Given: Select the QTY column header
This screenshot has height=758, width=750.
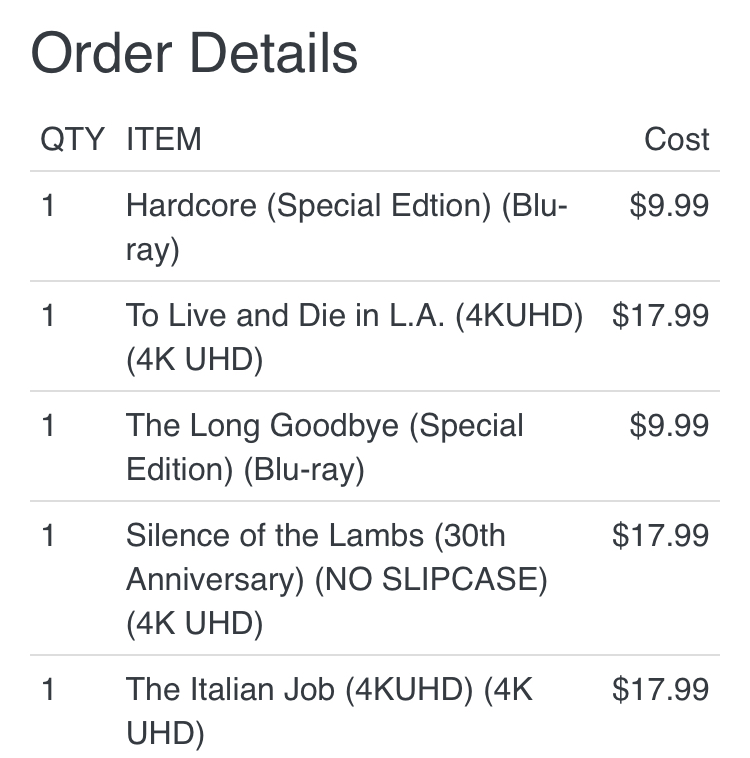Looking at the screenshot, I should click(72, 139).
